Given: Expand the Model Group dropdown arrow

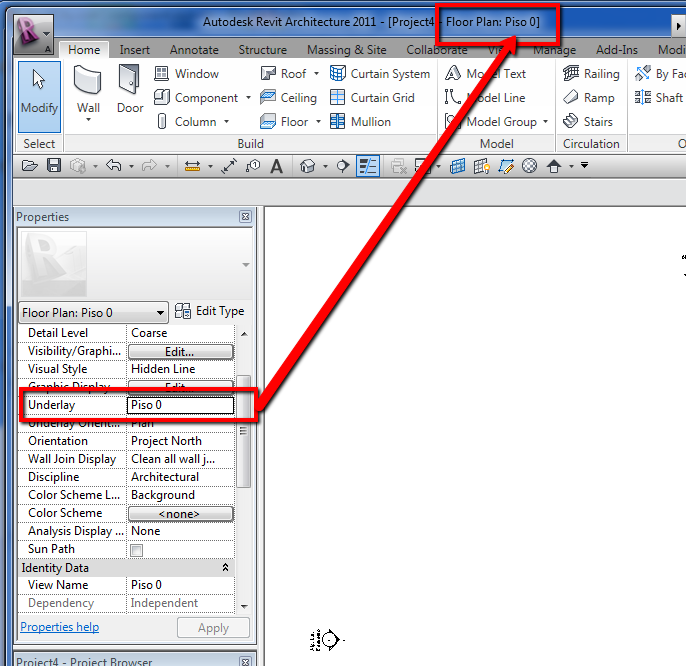Looking at the screenshot, I should coord(545,122).
